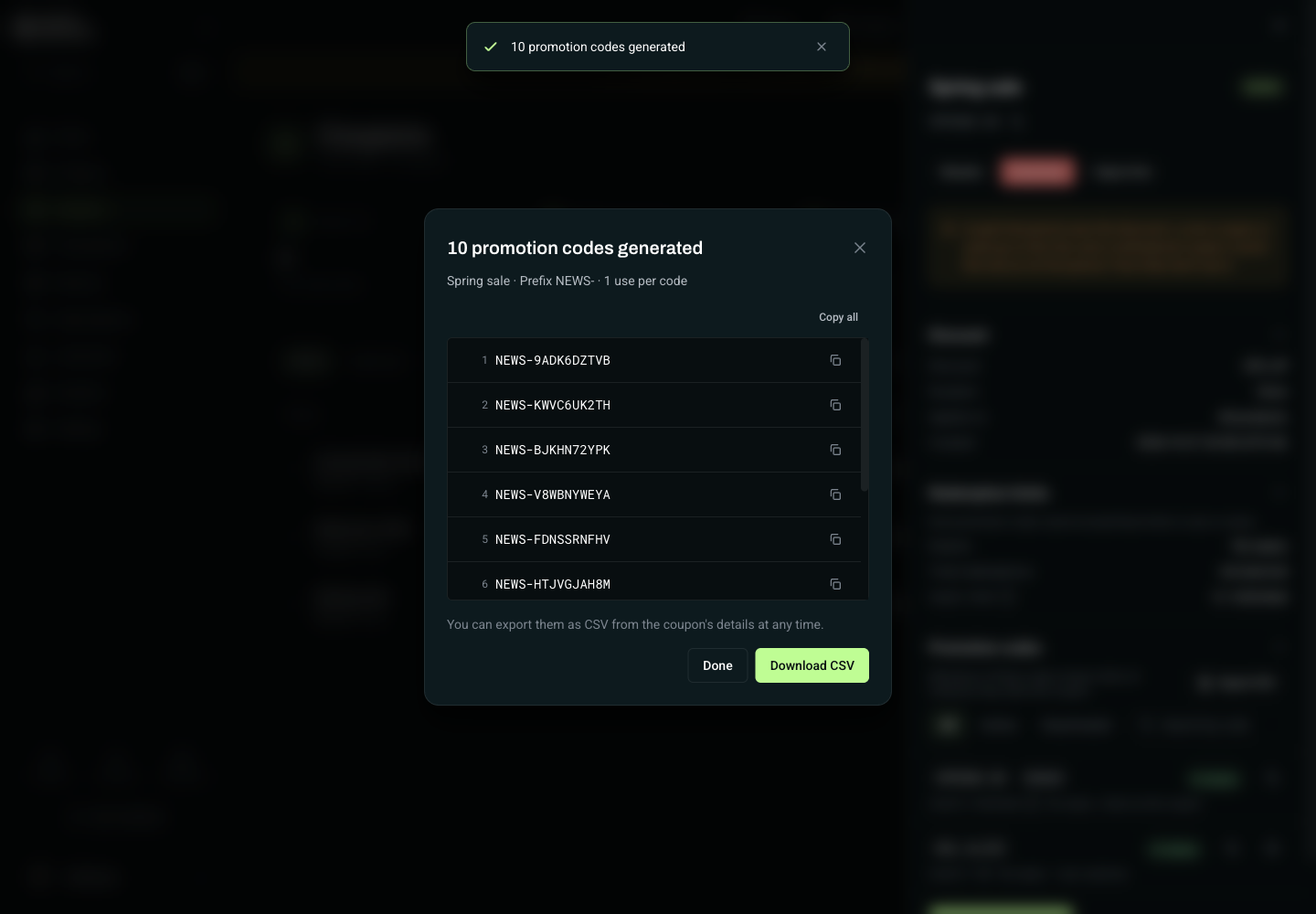
Task: Click the green checkmark in the toast
Action: pyautogui.click(x=491, y=47)
